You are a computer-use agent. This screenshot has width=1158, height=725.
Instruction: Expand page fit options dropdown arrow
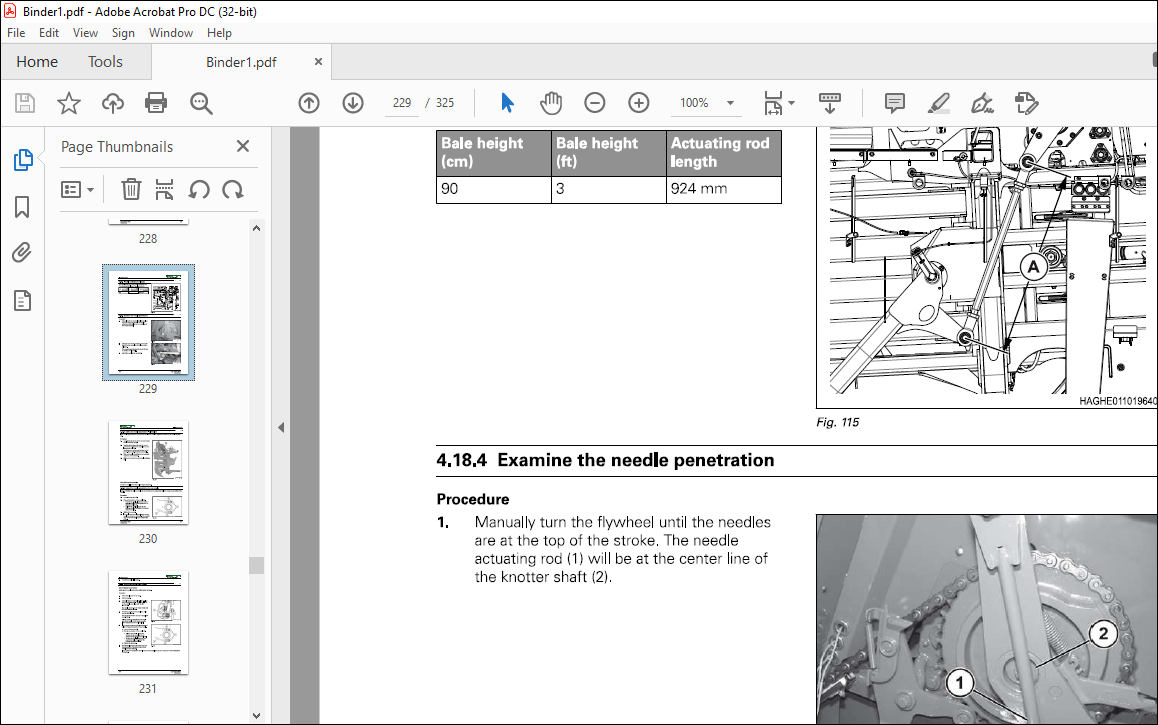(x=792, y=103)
